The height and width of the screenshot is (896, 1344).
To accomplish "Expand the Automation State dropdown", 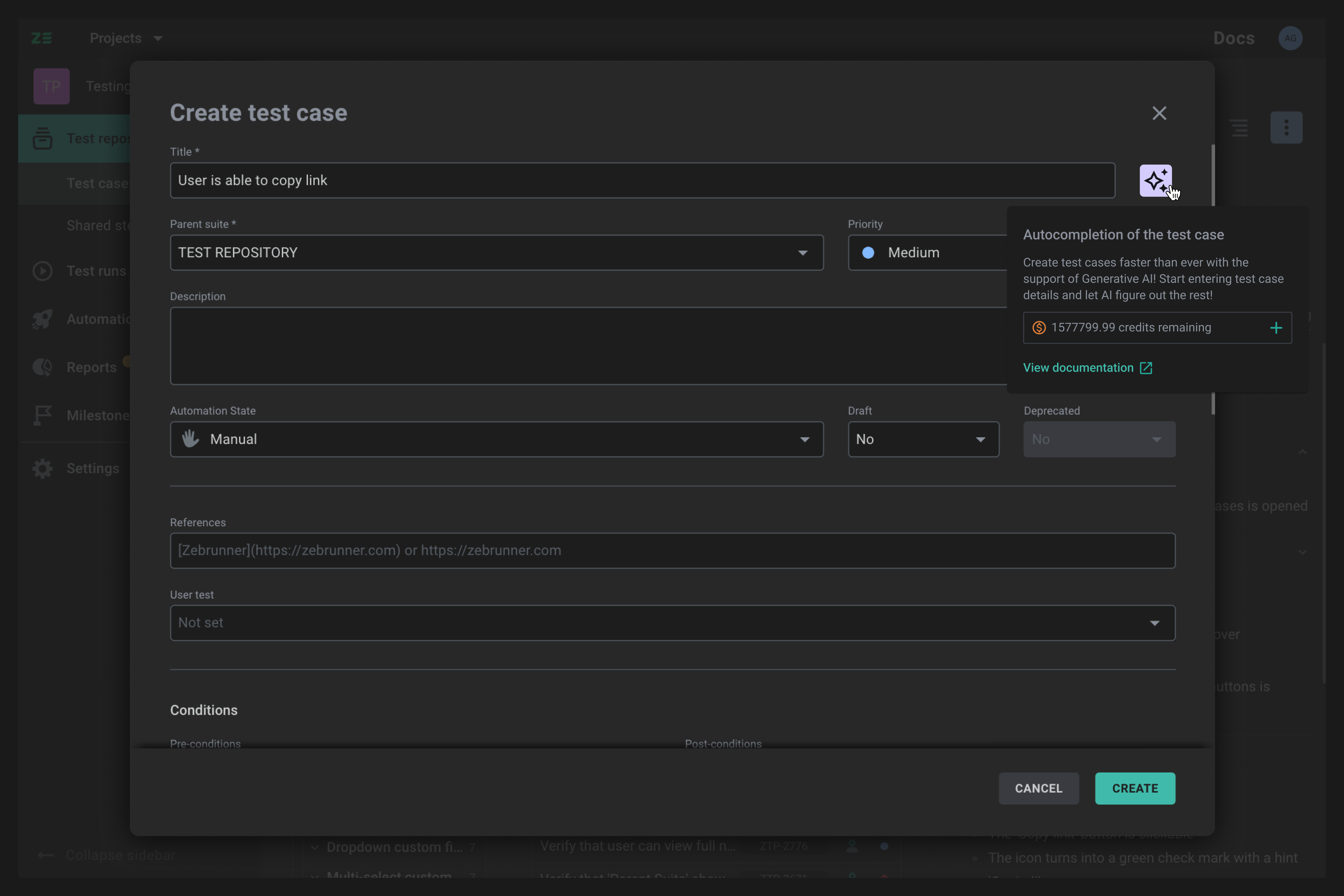I will coord(805,439).
